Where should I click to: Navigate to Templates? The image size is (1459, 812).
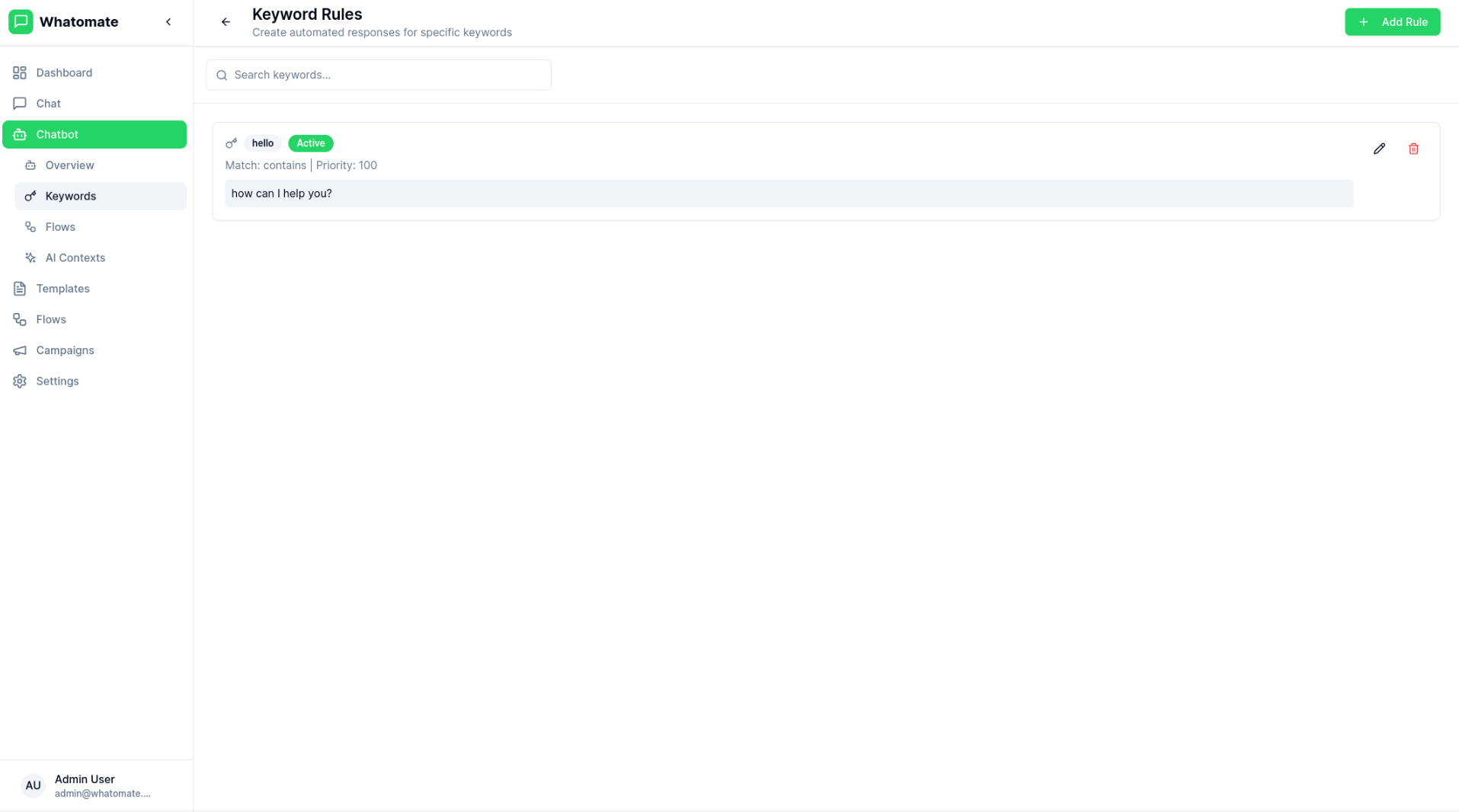(62, 289)
